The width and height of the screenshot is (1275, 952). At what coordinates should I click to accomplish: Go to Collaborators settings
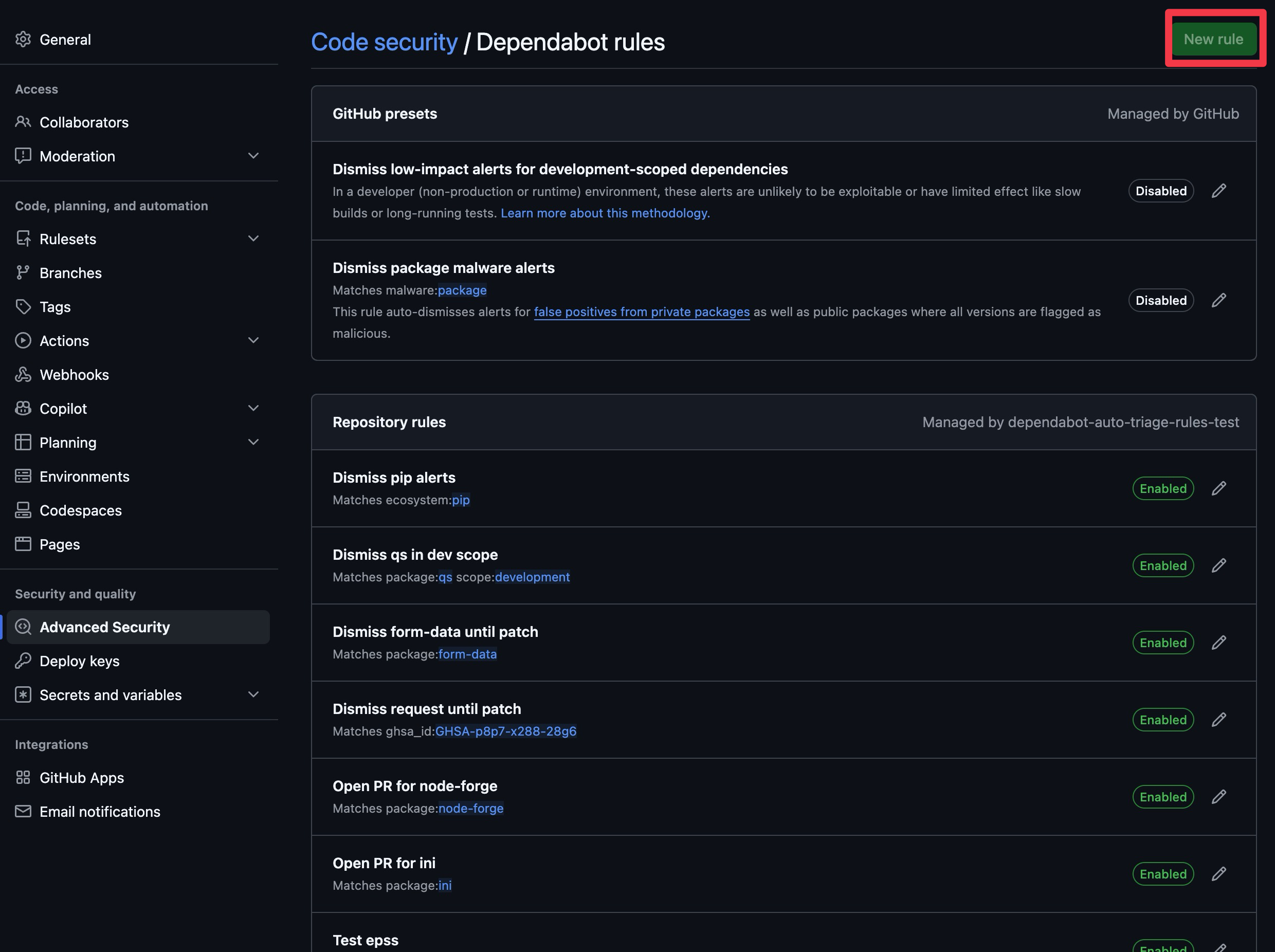(138, 122)
